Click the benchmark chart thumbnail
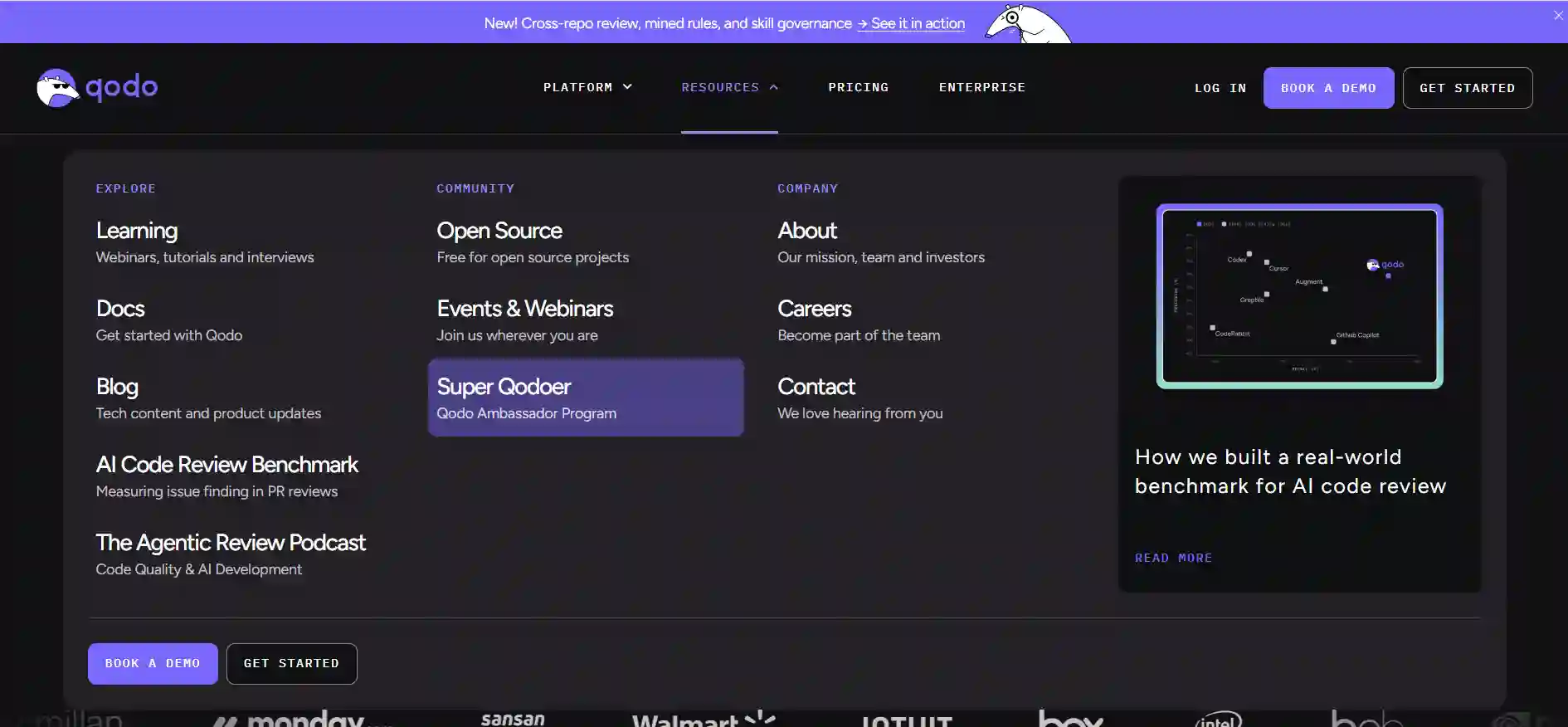 coord(1299,296)
